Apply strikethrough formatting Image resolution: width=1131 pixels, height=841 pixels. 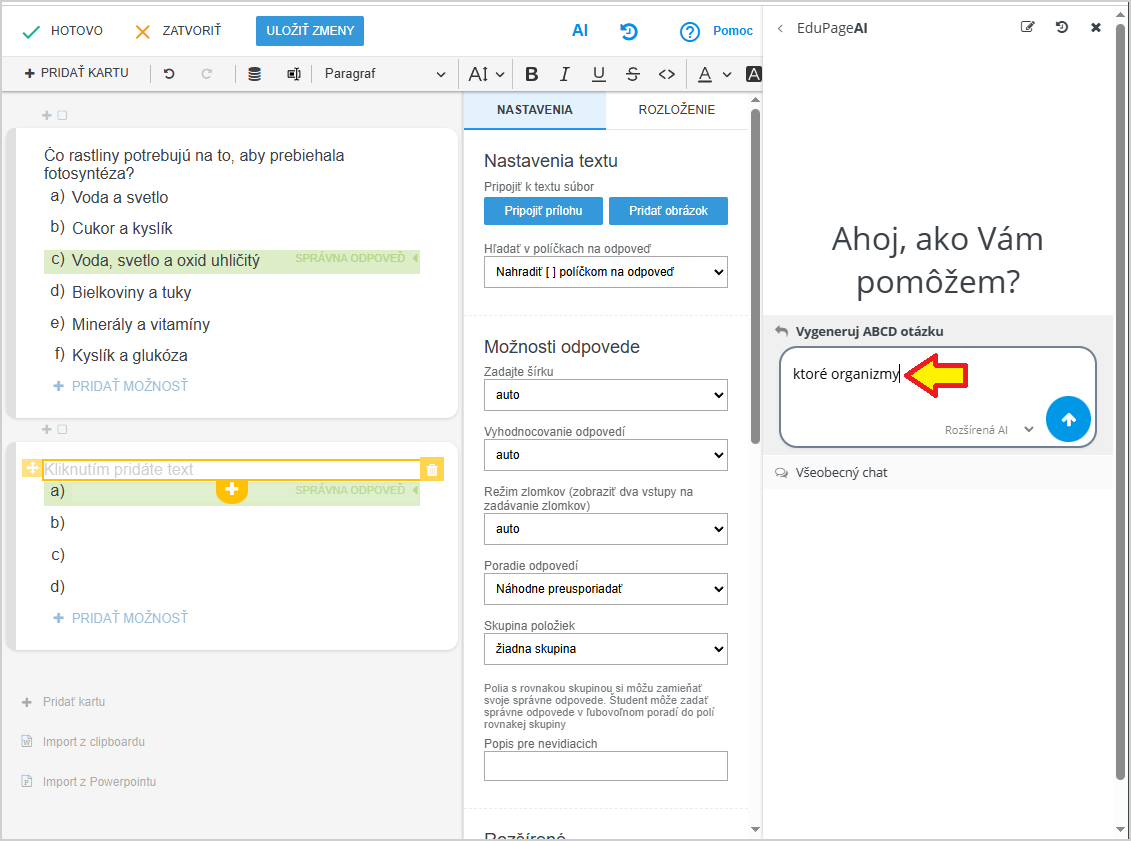click(x=632, y=74)
